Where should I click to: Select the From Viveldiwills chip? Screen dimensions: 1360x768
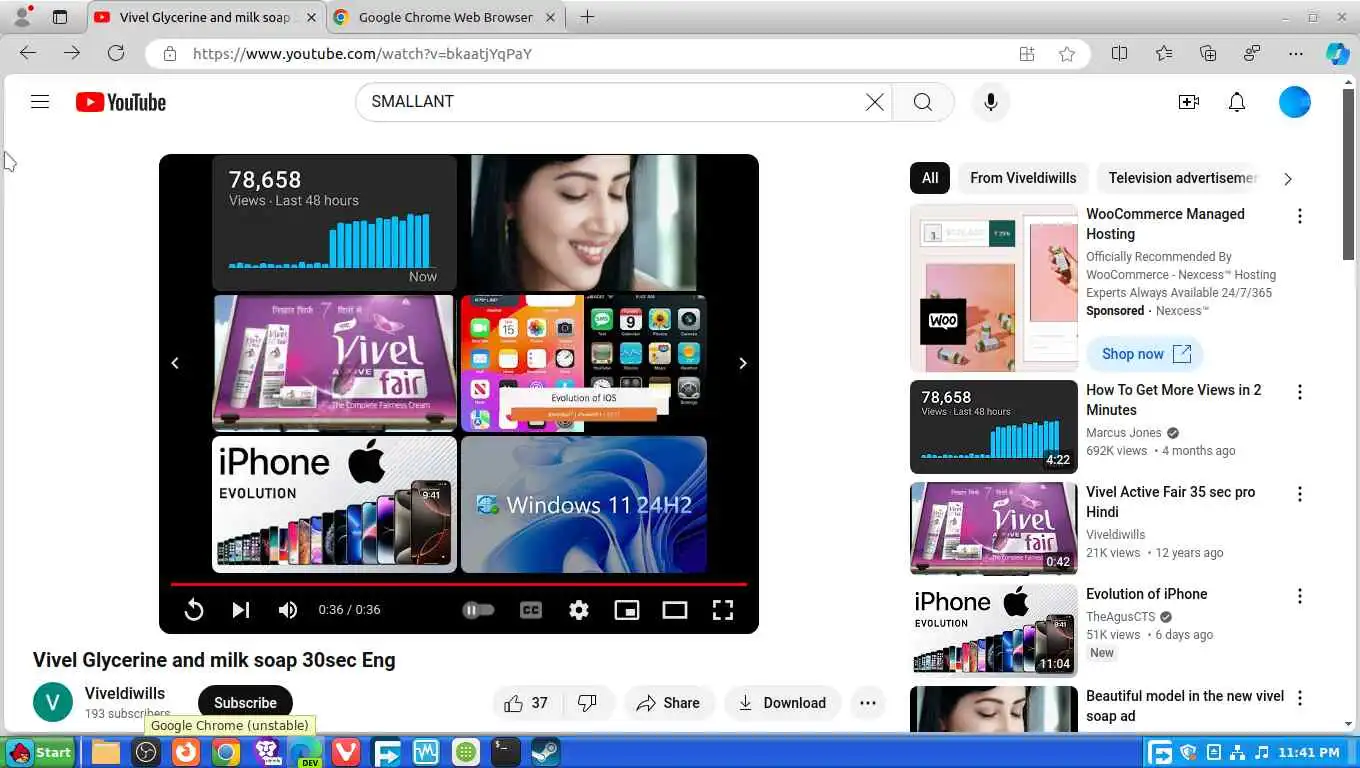(1023, 178)
